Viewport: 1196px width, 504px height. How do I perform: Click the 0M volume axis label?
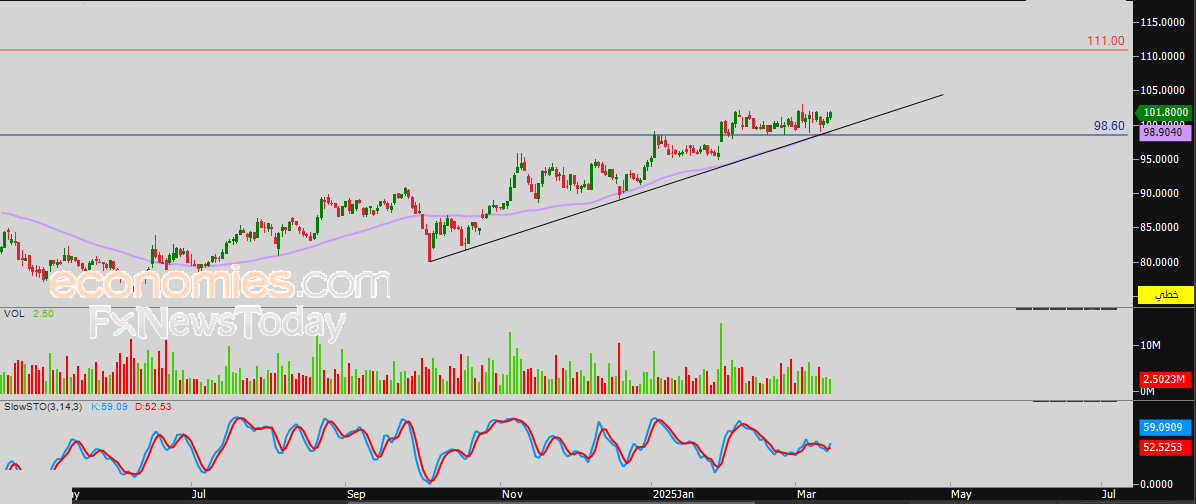1148,391
